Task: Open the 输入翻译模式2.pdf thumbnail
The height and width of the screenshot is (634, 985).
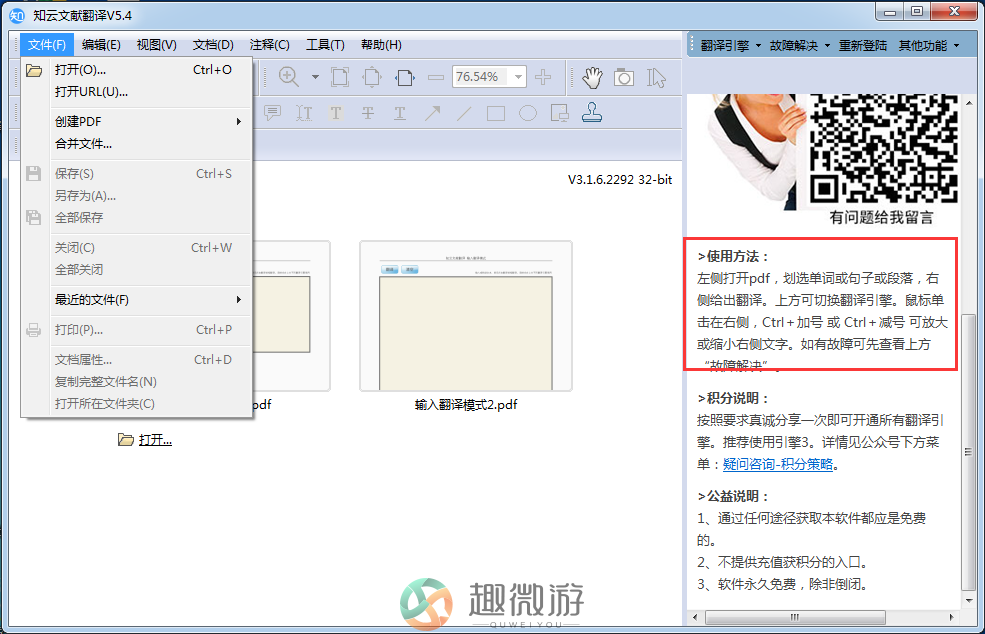Action: point(465,316)
